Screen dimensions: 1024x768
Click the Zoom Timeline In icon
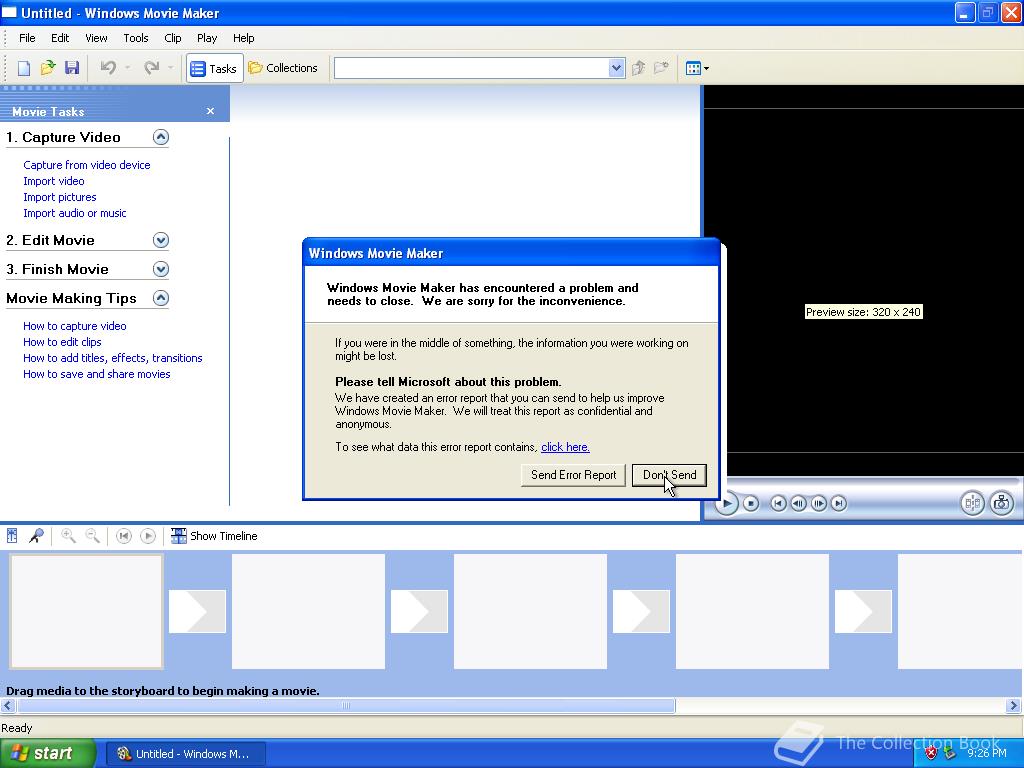coord(68,536)
